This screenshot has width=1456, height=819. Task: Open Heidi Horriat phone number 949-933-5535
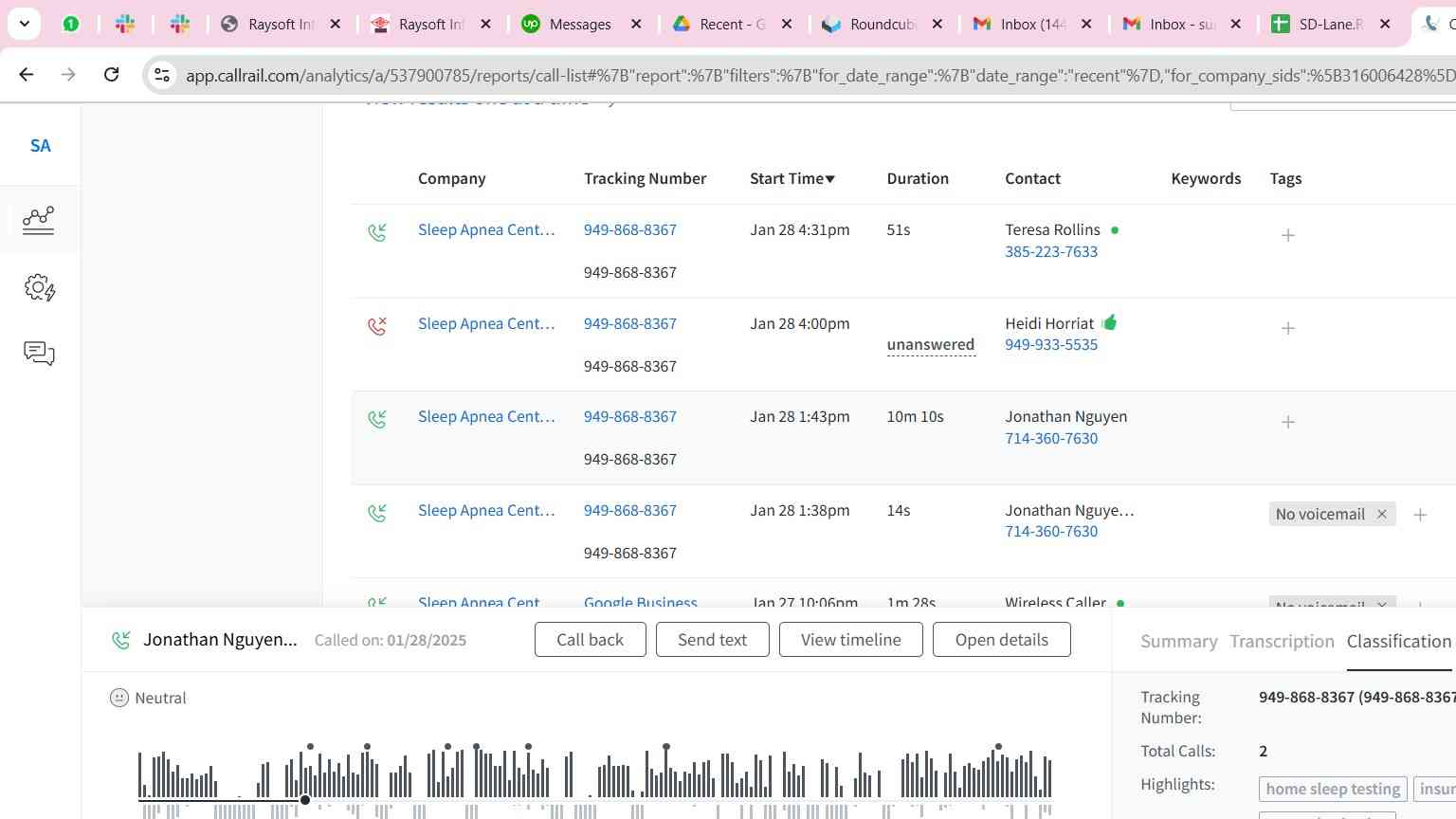1051,344
